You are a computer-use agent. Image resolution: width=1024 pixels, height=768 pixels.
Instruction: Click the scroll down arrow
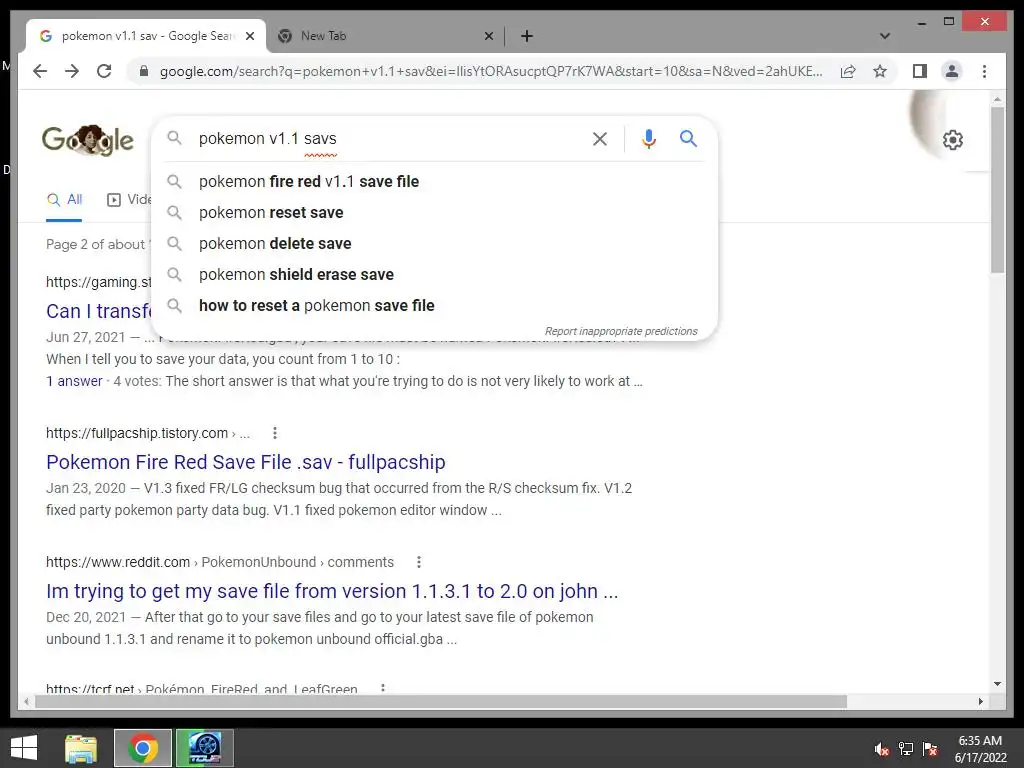(x=997, y=684)
